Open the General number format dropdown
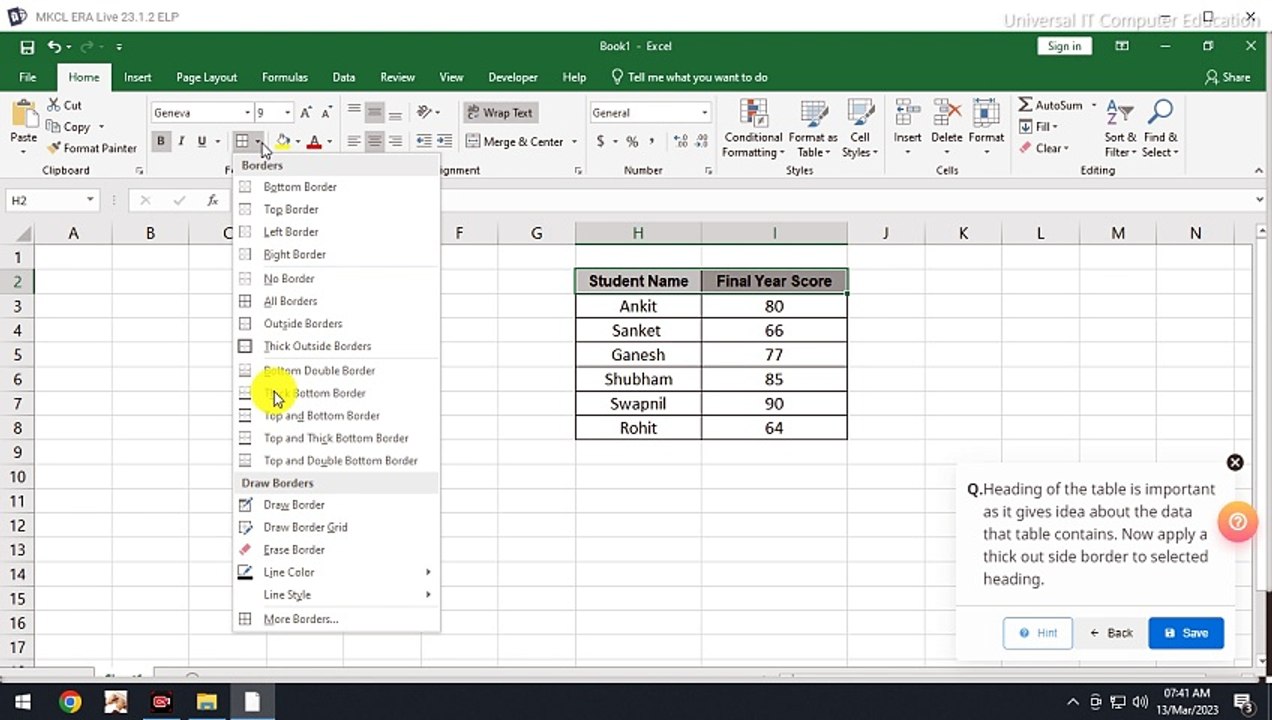The height and width of the screenshot is (720, 1272). 704,113
